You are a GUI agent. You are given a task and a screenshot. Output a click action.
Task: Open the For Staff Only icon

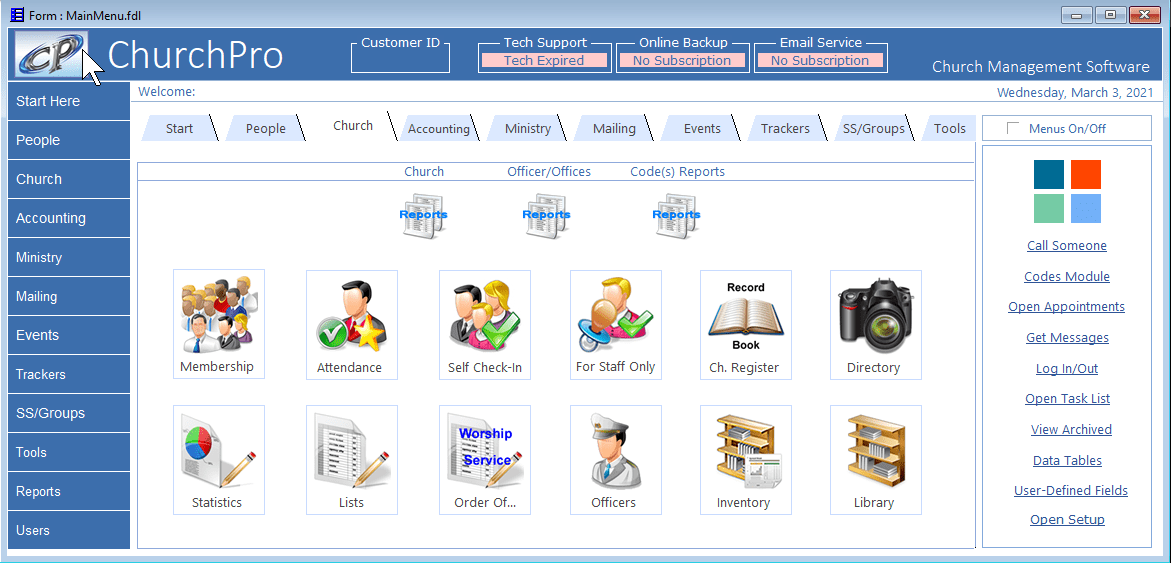[x=615, y=324]
